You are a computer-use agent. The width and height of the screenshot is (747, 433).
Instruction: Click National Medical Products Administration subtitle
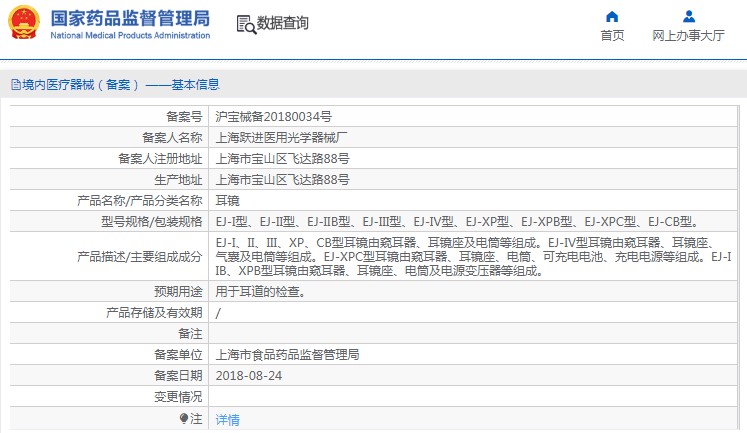pyautogui.click(x=130, y=35)
